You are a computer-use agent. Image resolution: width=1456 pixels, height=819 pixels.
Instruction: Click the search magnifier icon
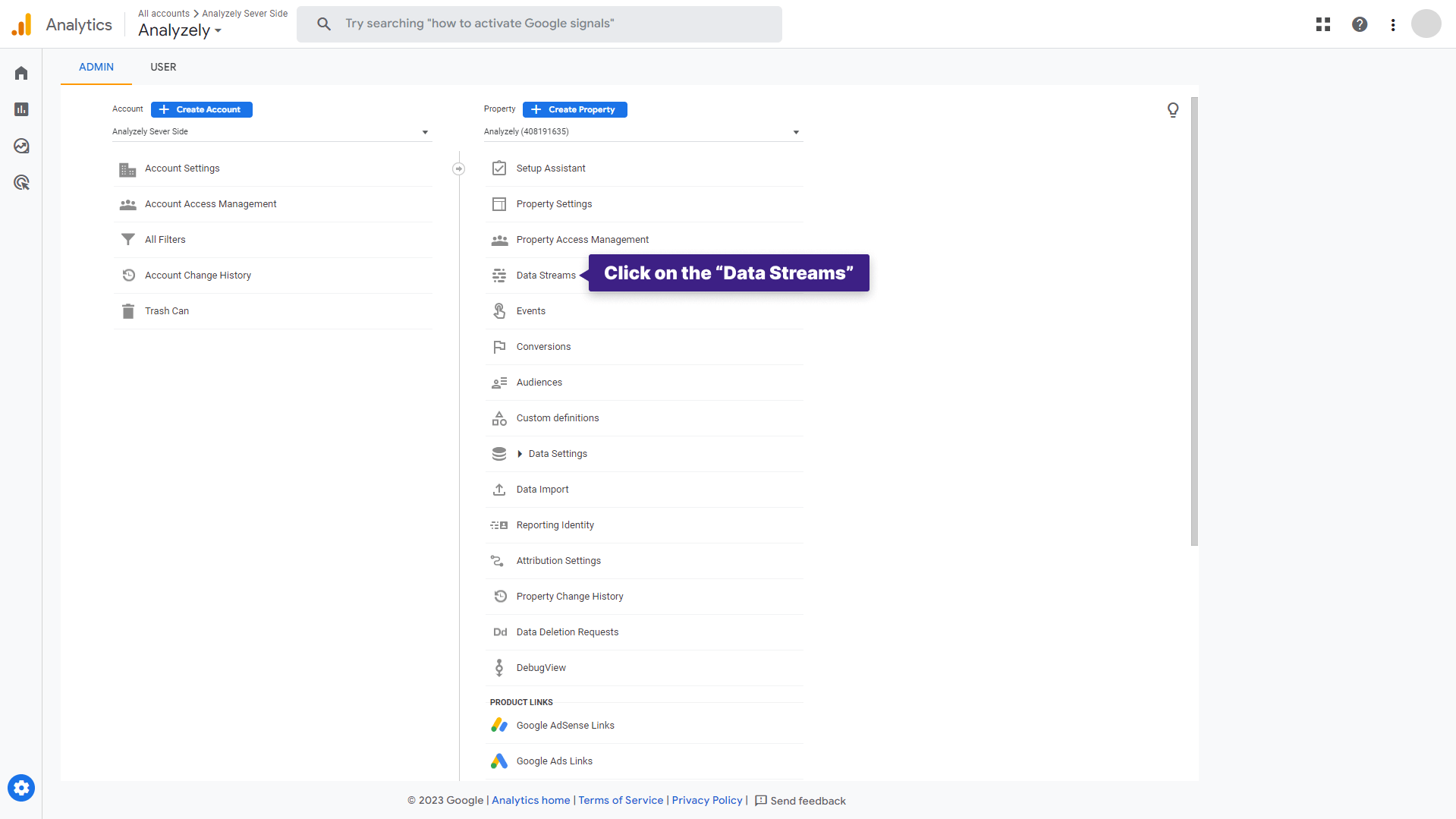tap(324, 24)
